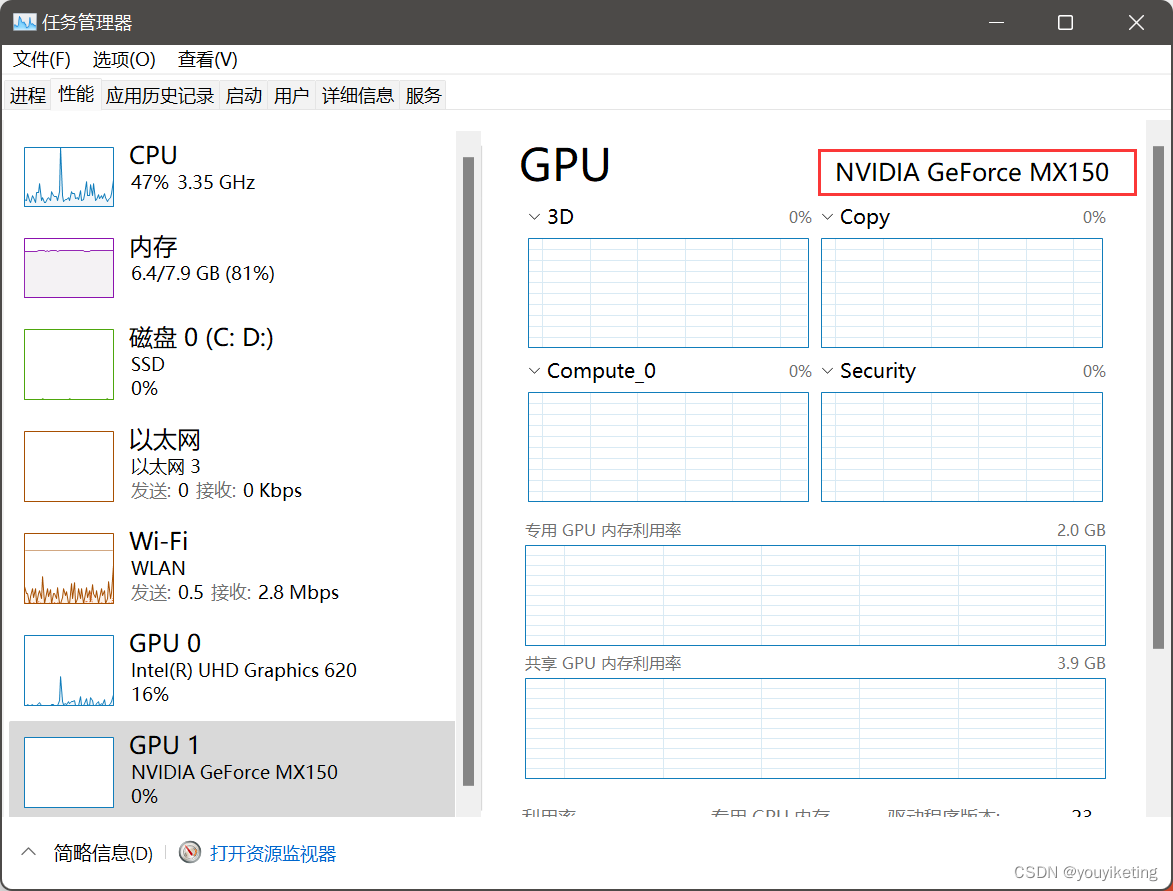Click the 专用 GPU 内存利用率 graph

point(815,595)
